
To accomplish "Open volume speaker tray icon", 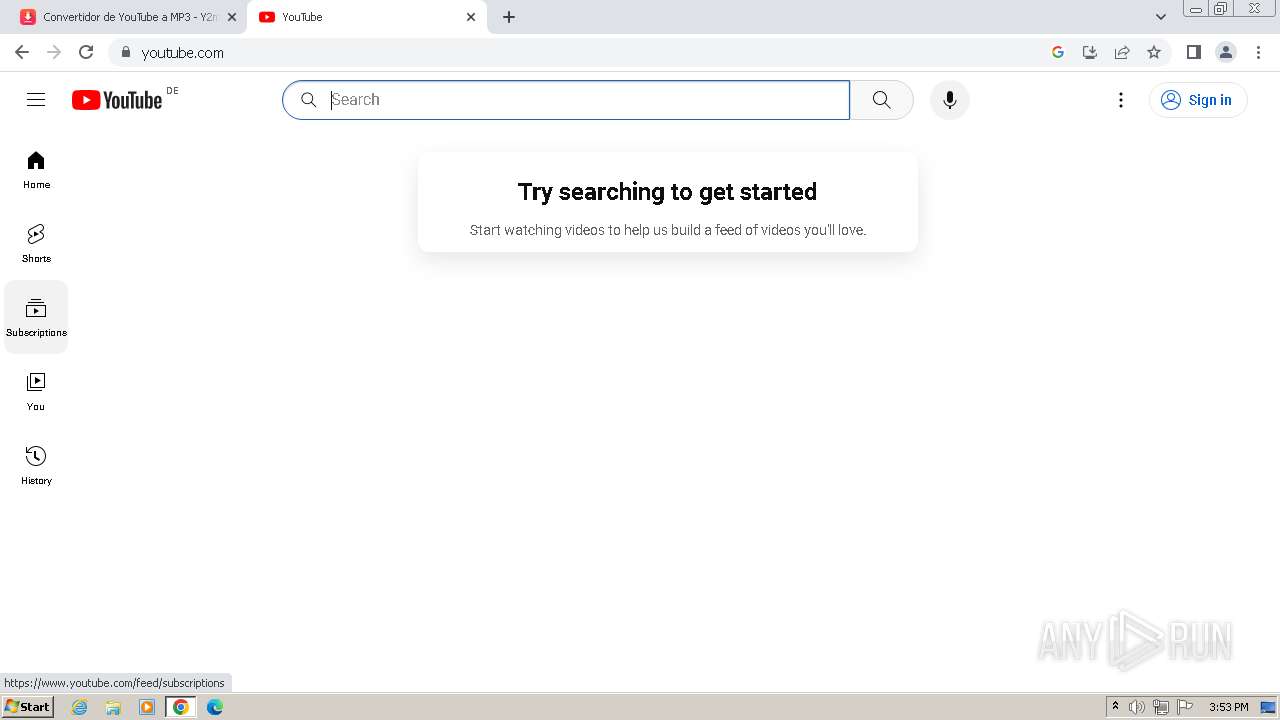I will coord(1137,707).
